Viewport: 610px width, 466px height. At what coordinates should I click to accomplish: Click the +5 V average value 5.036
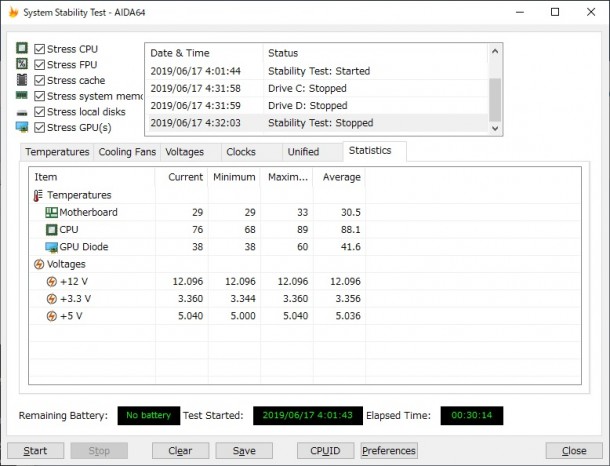coord(348,316)
